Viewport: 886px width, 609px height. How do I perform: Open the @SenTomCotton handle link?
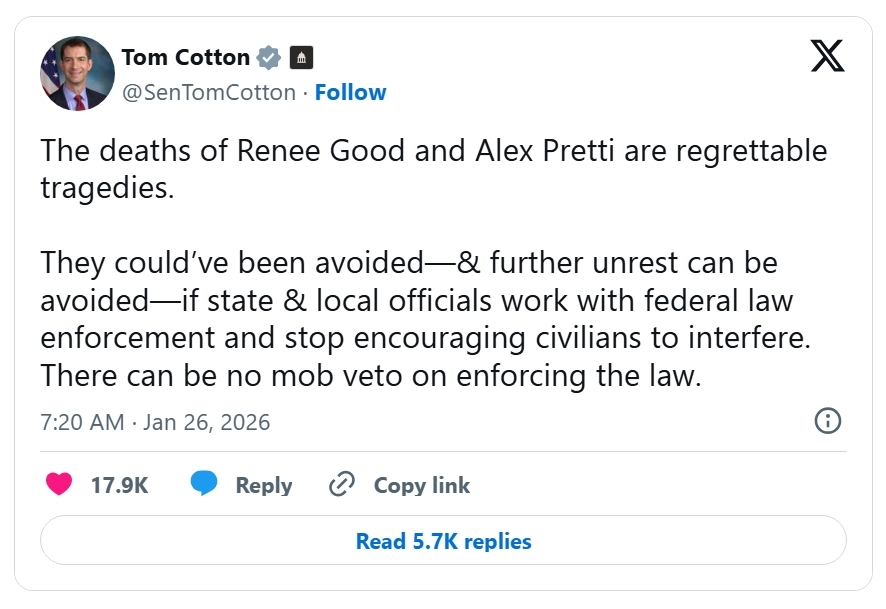click(209, 93)
